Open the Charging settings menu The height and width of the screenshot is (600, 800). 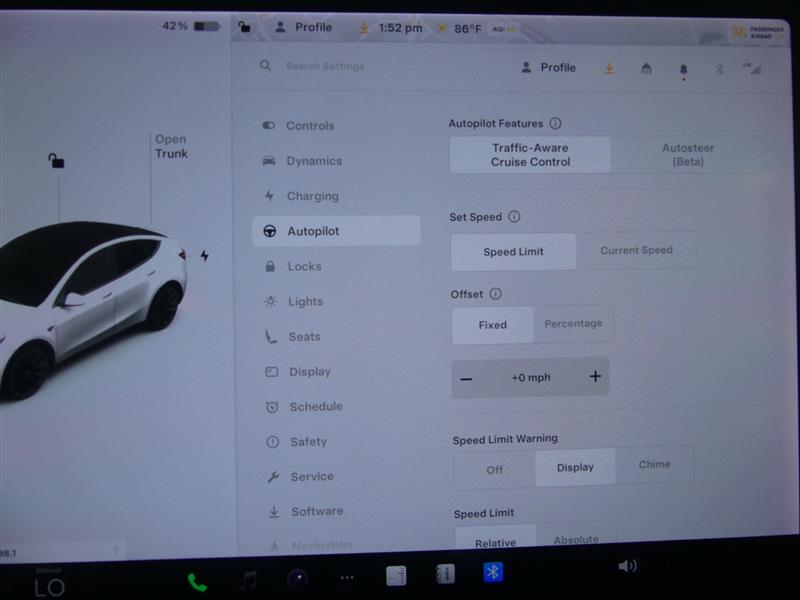[312, 196]
